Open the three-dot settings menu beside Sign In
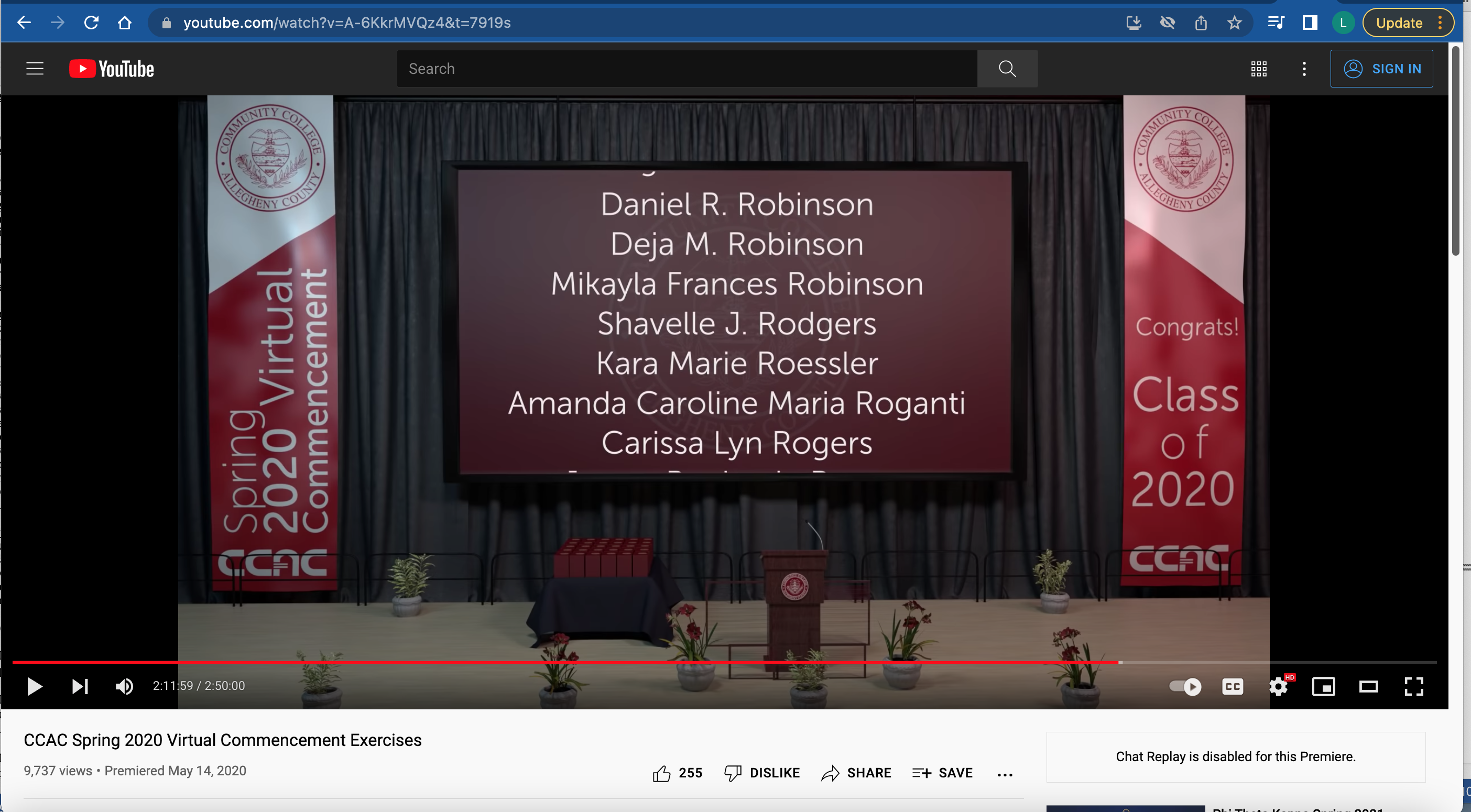Viewport: 1471px width, 812px height. 1304,69
